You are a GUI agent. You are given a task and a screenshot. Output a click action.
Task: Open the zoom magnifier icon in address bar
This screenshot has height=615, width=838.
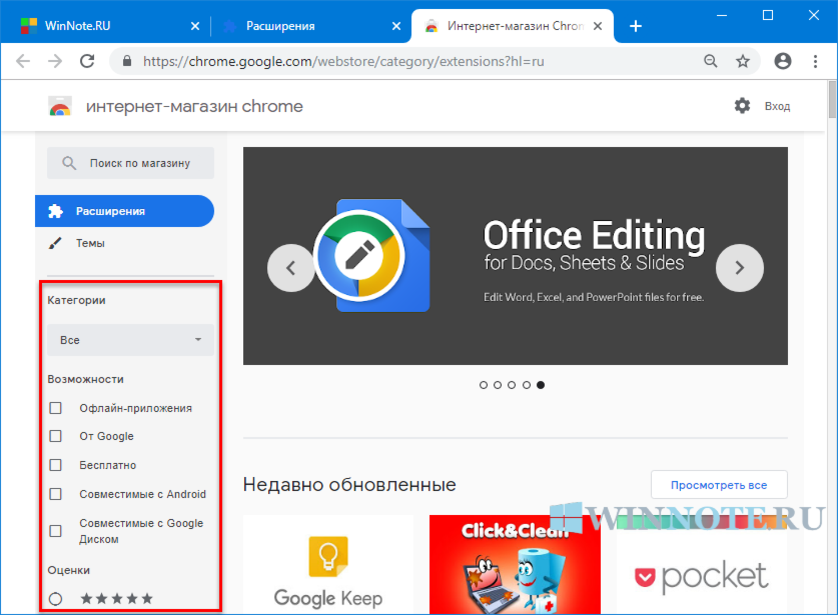pyautogui.click(x=710, y=61)
